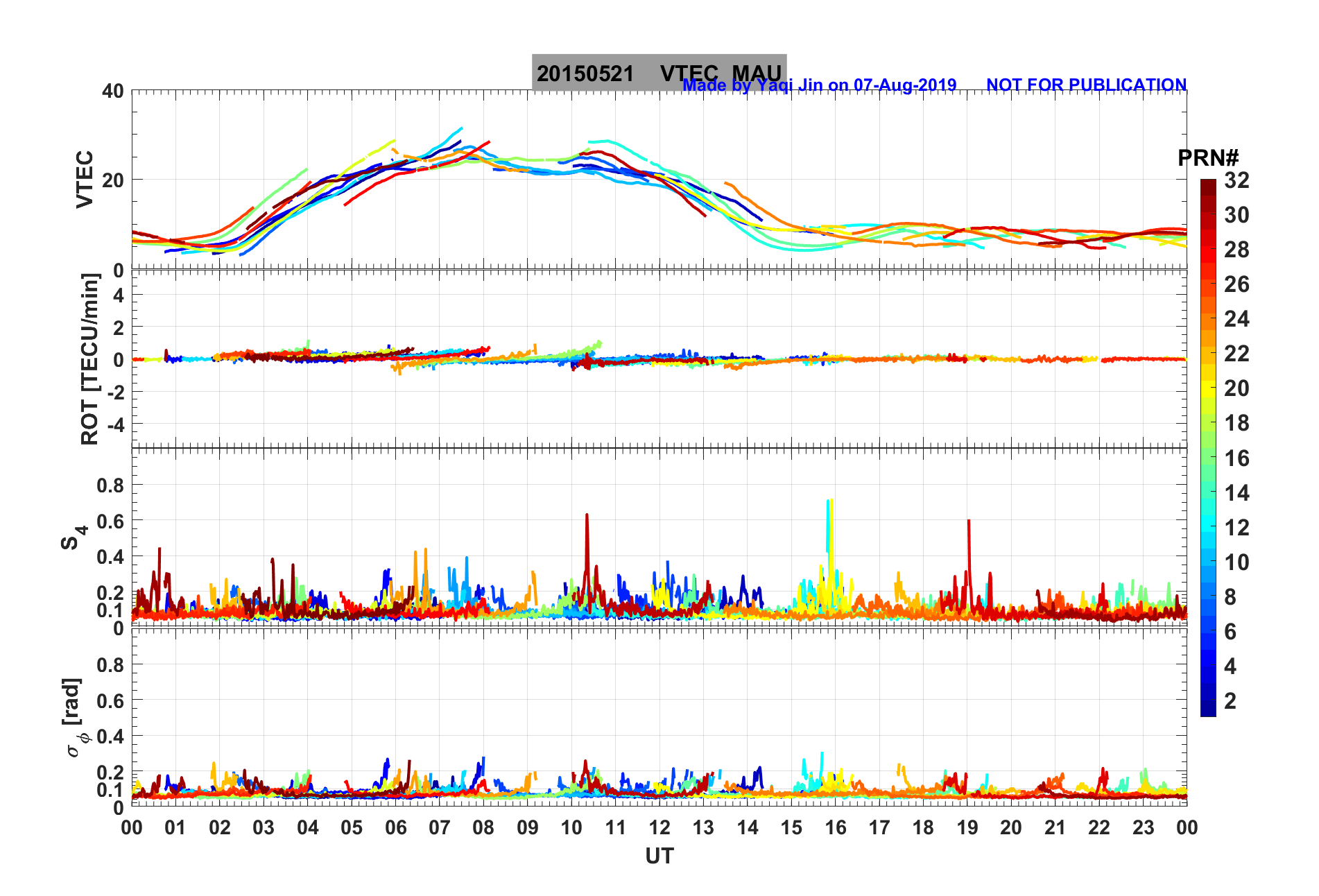Click hour 15 on the UT axis

pos(791,827)
